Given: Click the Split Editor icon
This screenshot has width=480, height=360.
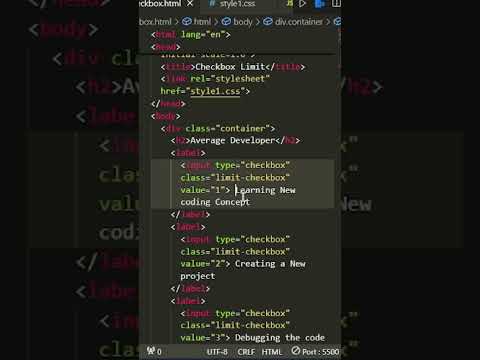Looking at the screenshot, I should pos(336,4).
